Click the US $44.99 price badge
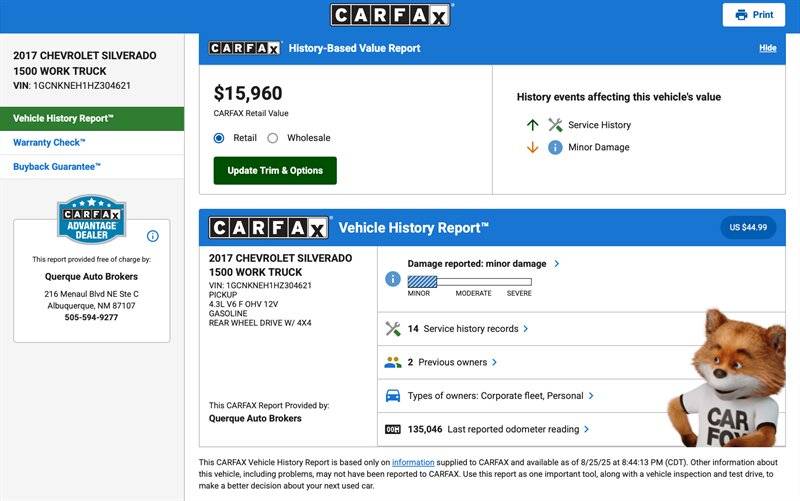 [x=748, y=228]
